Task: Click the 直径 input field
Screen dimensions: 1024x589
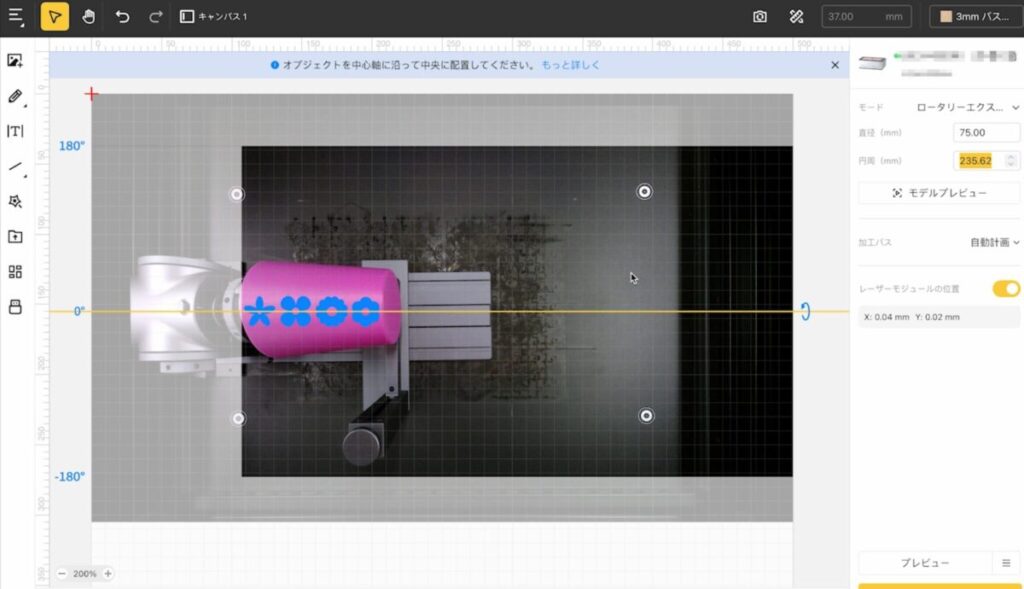Action: click(x=985, y=133)
